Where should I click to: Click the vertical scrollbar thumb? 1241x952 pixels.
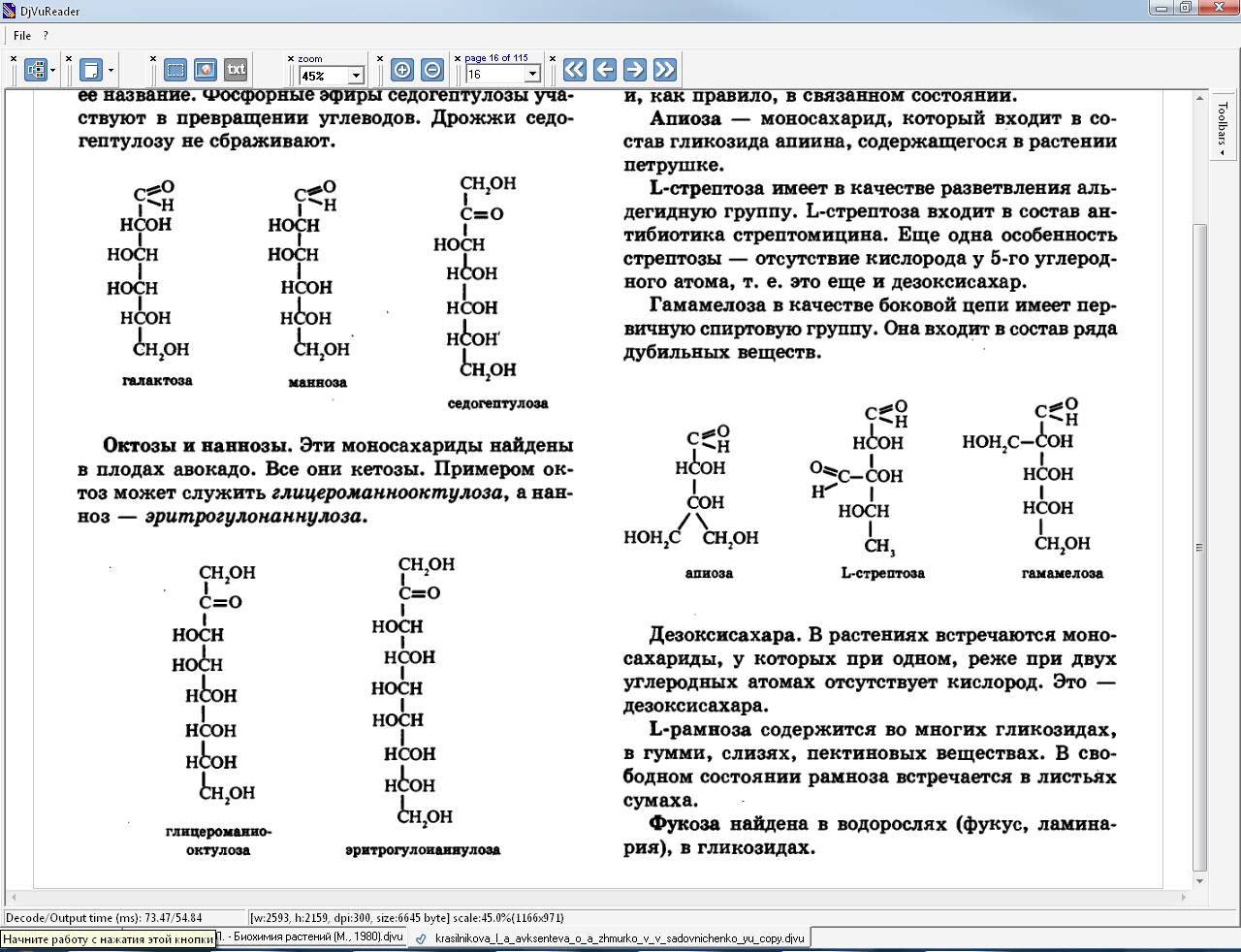tap(1200, 547)
